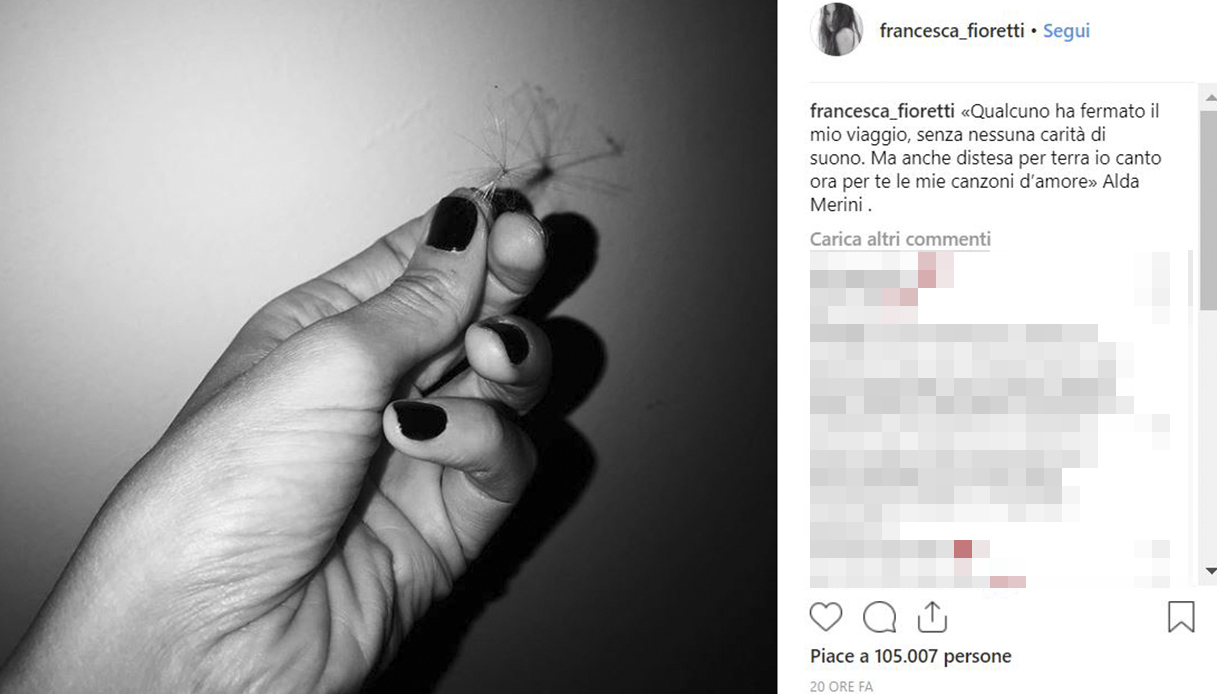Open francesca_fioretti username in the caption
1217x694 pixels.
pyautogui.click(x=882, y=110)
